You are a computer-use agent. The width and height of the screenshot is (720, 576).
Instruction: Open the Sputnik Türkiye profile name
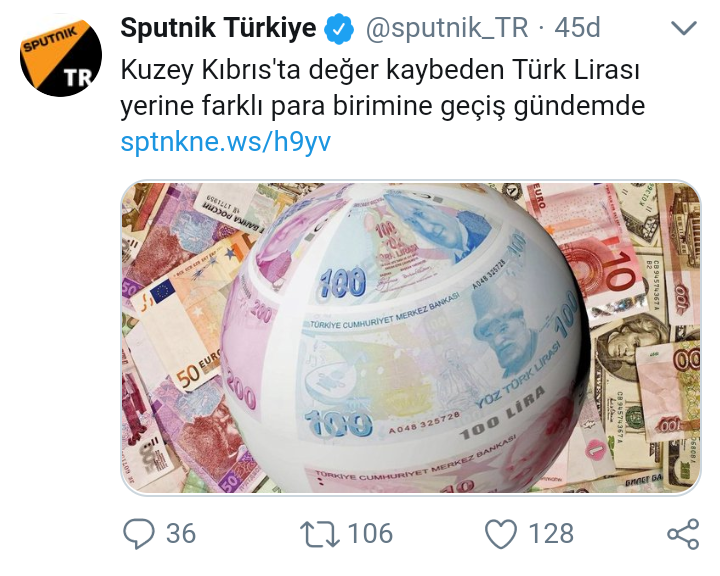point(218,28)
